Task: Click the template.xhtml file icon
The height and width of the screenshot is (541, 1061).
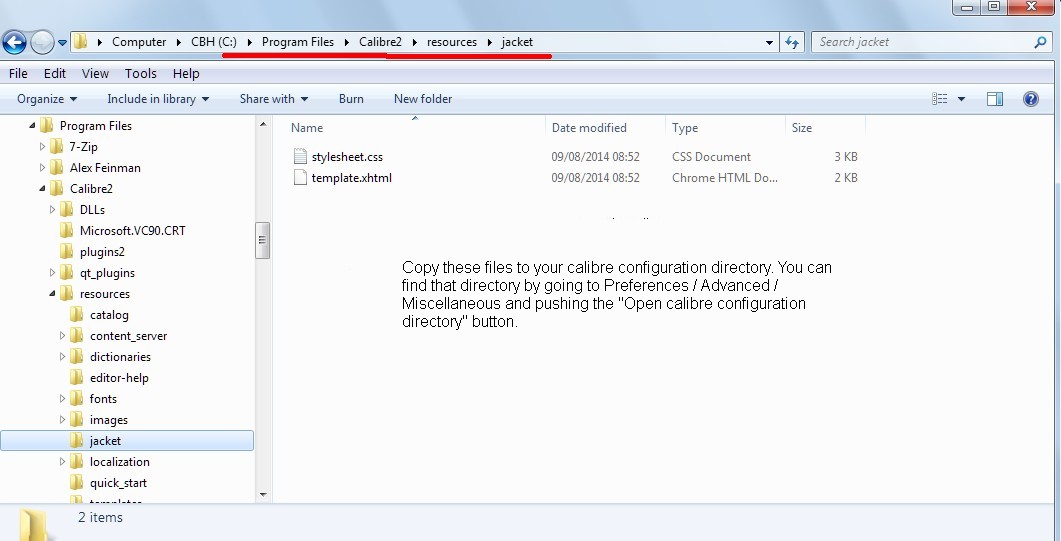Action: click(300, 178)
